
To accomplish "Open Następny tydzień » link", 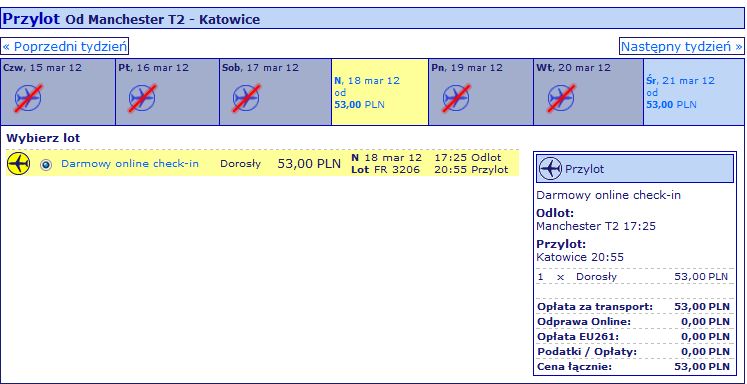I will tap(681, 46).
